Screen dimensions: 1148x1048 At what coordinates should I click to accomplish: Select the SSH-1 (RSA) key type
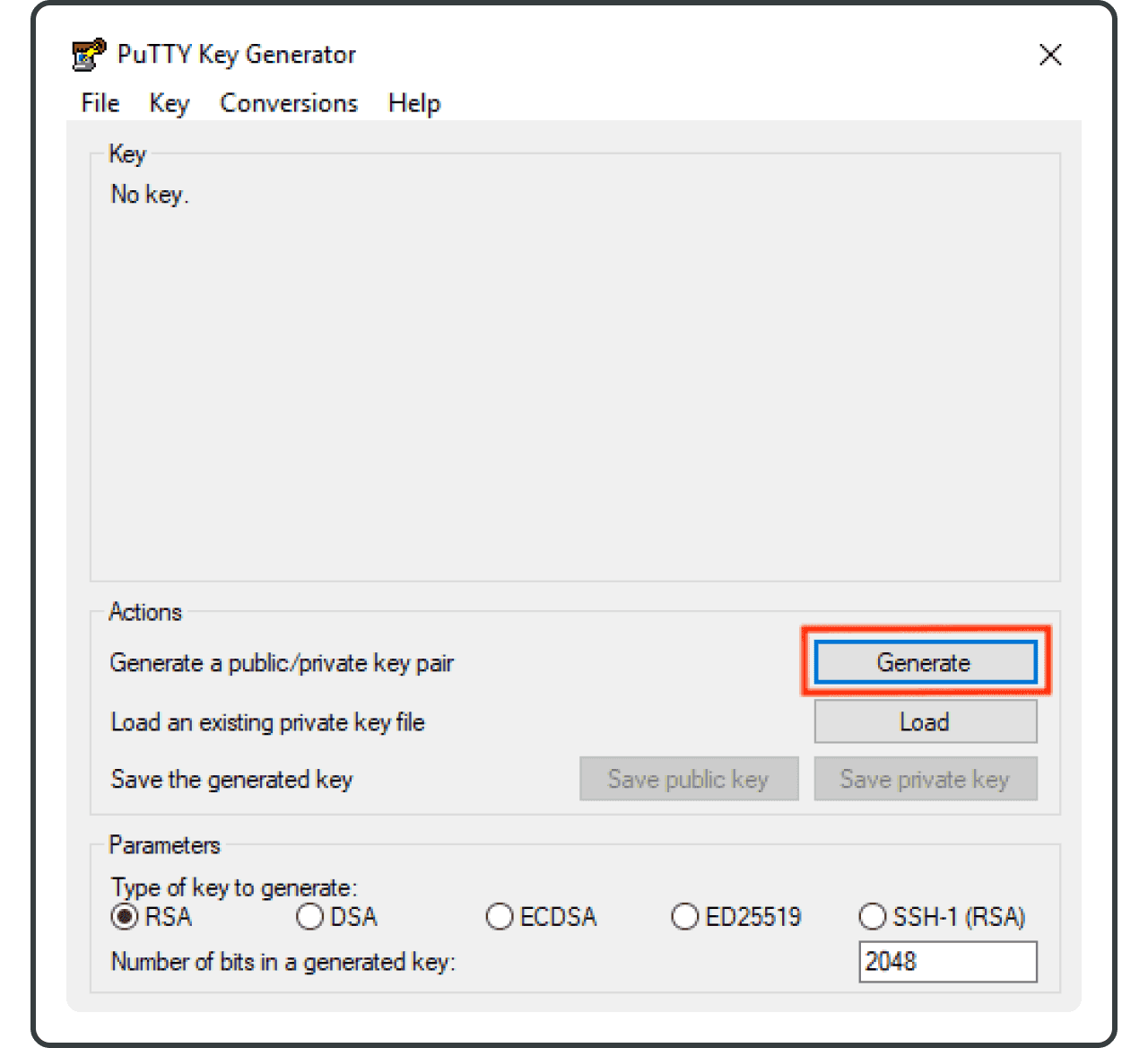tap(873, 917)
